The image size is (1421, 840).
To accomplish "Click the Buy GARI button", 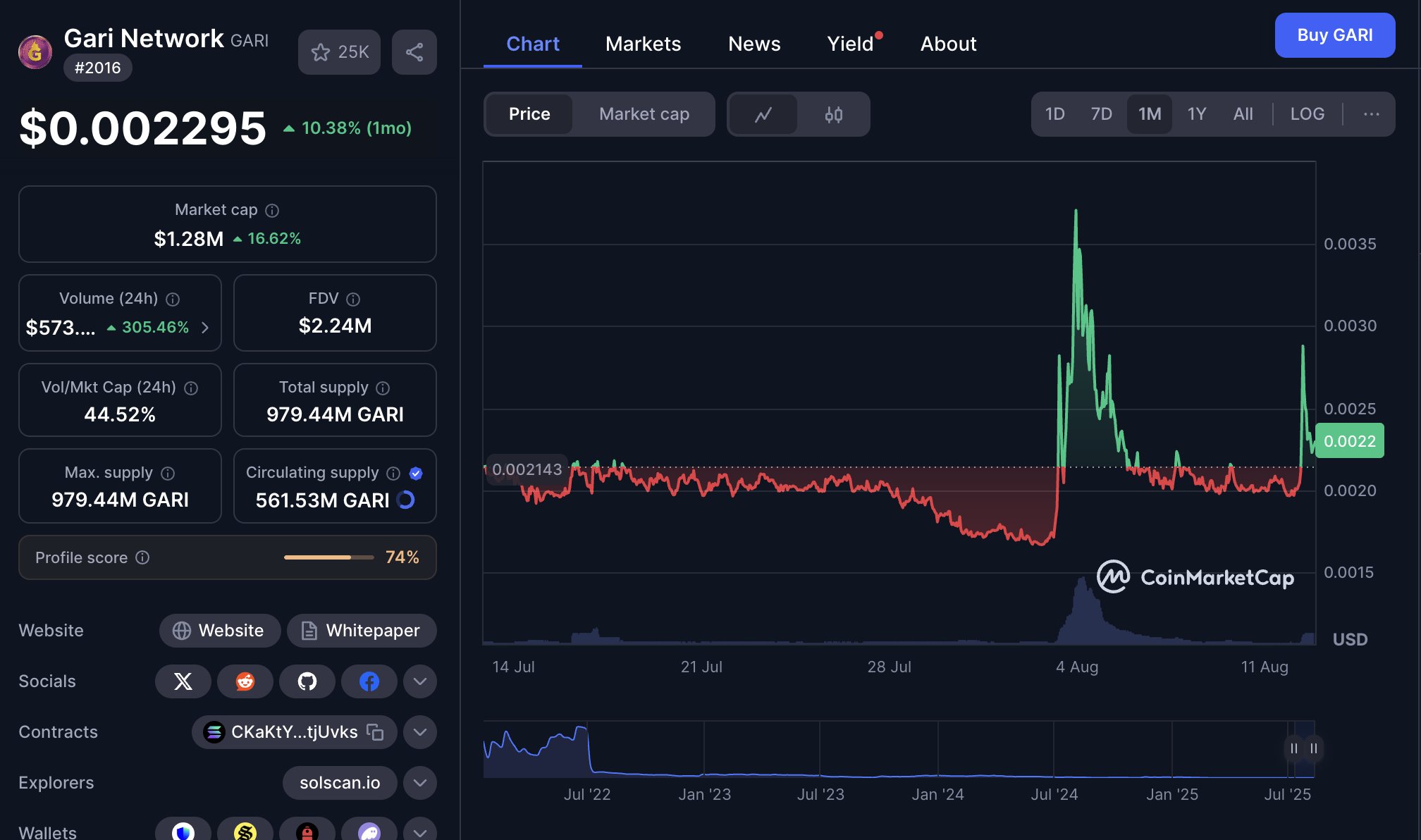I will [x=1334, y=35].
